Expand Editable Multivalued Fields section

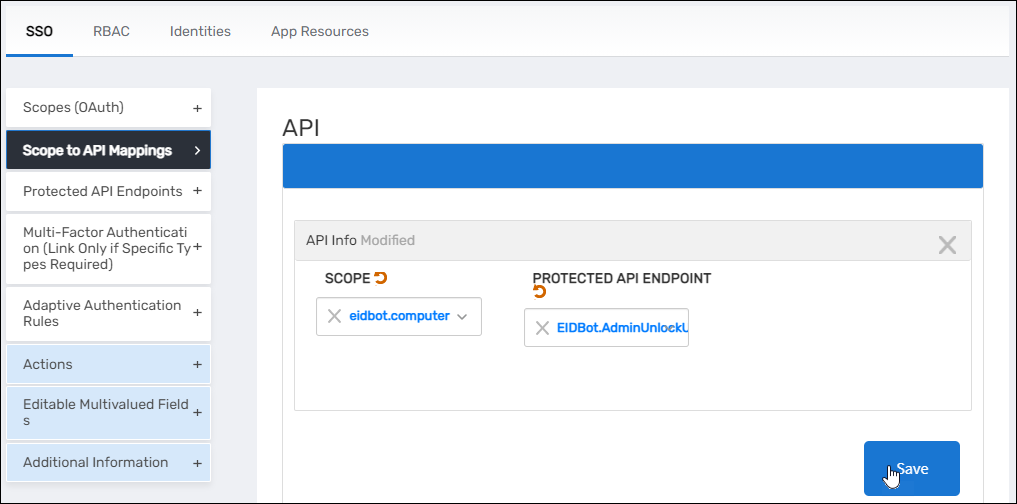(x=108, y=413)
